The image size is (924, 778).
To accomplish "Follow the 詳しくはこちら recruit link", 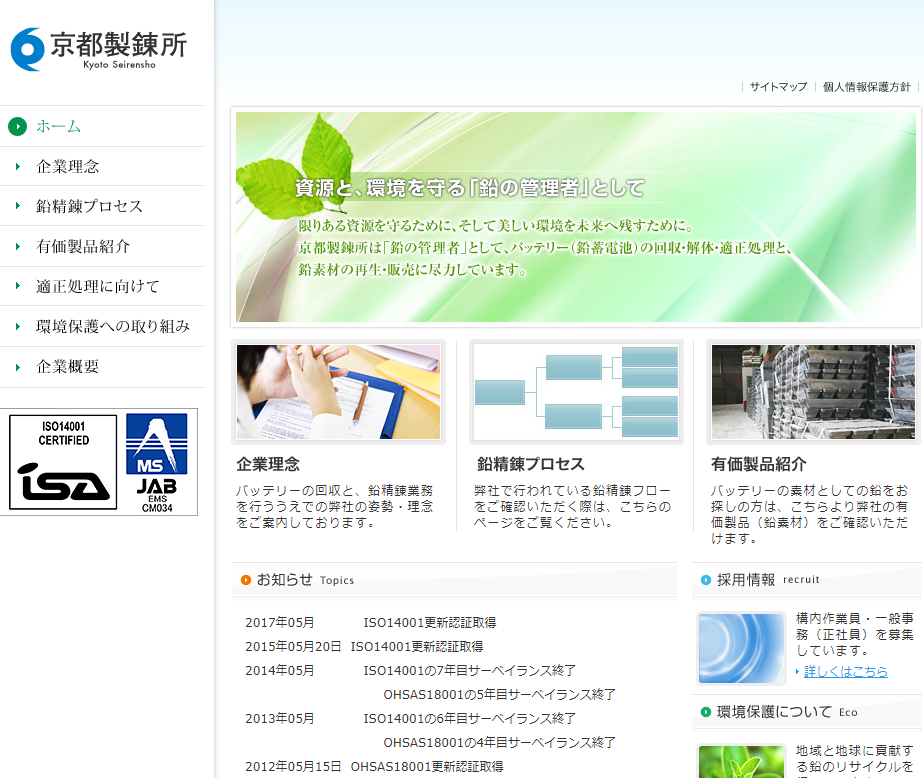I will 845,671.
